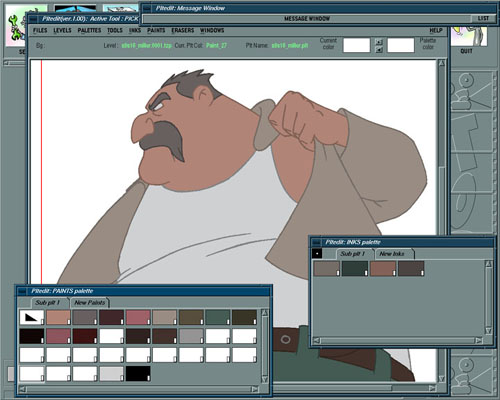Pick the dark olive swatch ending the top paint row
The width and height of the screenshot is (500, 400).
click(244, 317)
